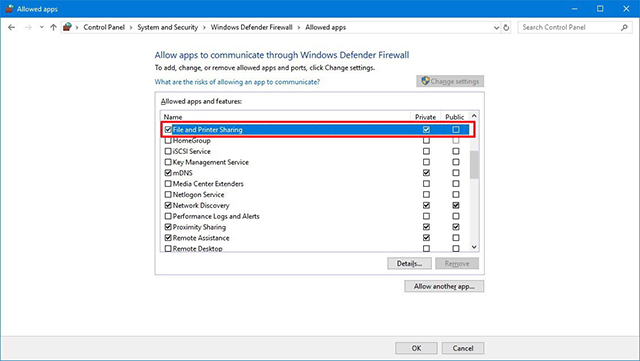Image resolution: width=640 pixels, height=361 pixels.
Task: Click the forward arrow button
Action: pyautogui.click(x=28, y=27)
